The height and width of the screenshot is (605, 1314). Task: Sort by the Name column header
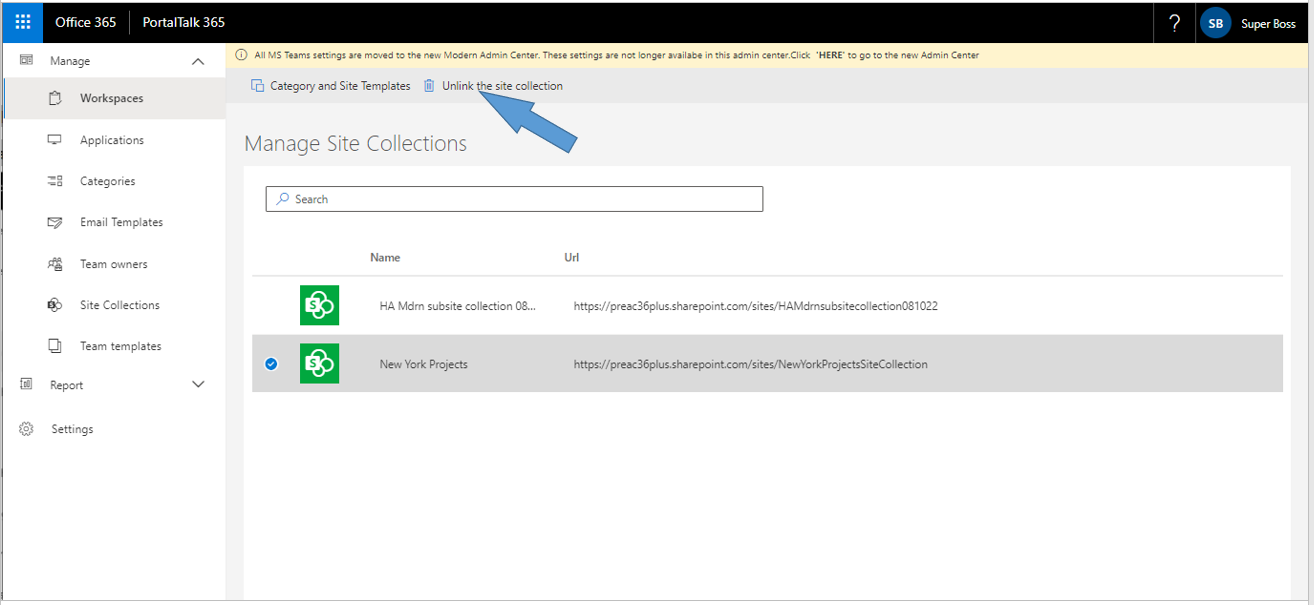(385, 257)
